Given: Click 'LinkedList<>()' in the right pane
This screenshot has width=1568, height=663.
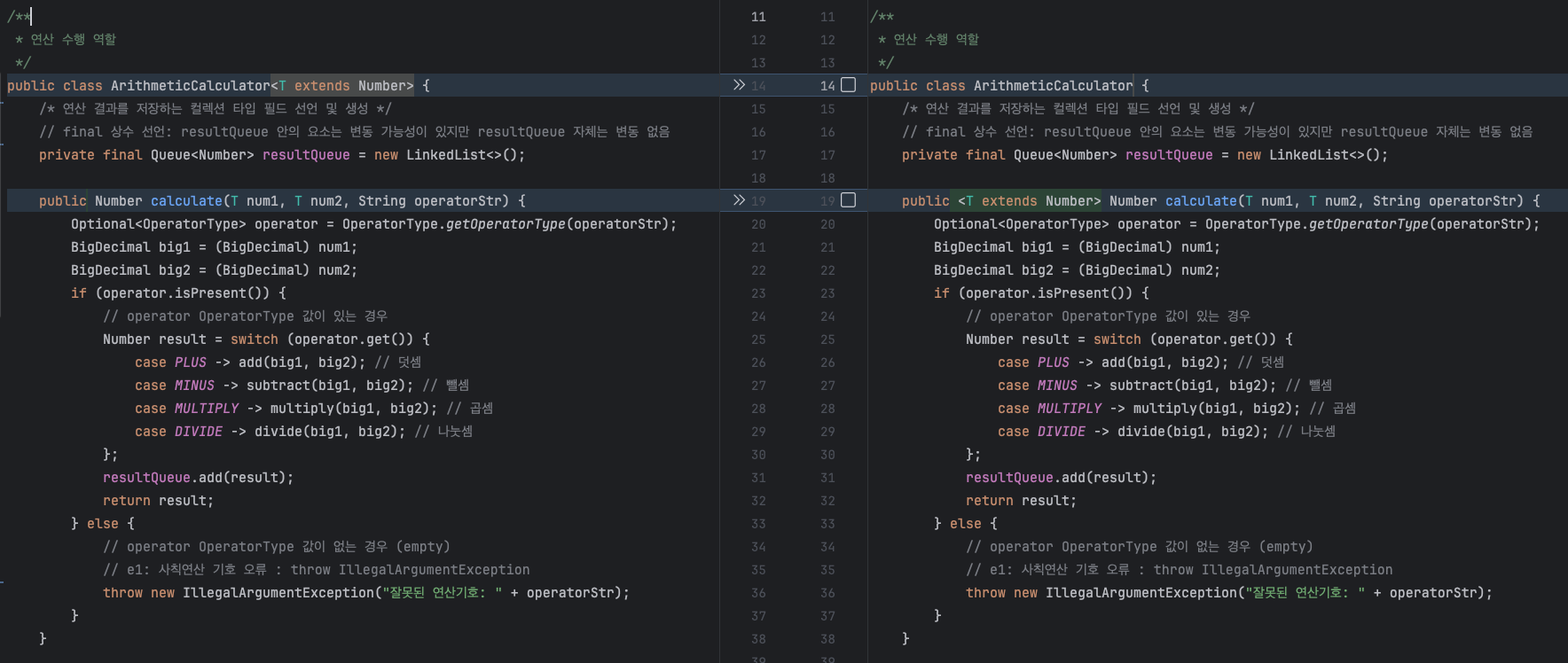Looking at the screenshot, I should (x=1325, y=155).
